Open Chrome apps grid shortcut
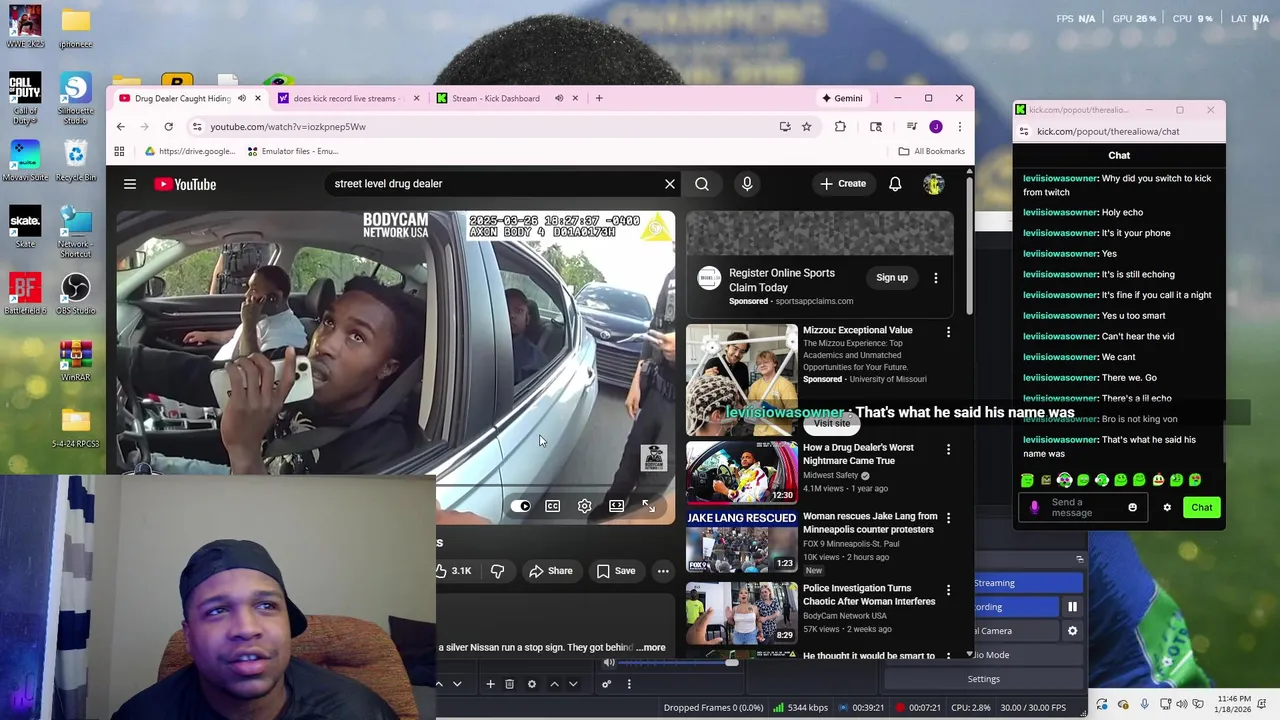The width and height of the screenshot is (1280, 720). pos(119,151)
